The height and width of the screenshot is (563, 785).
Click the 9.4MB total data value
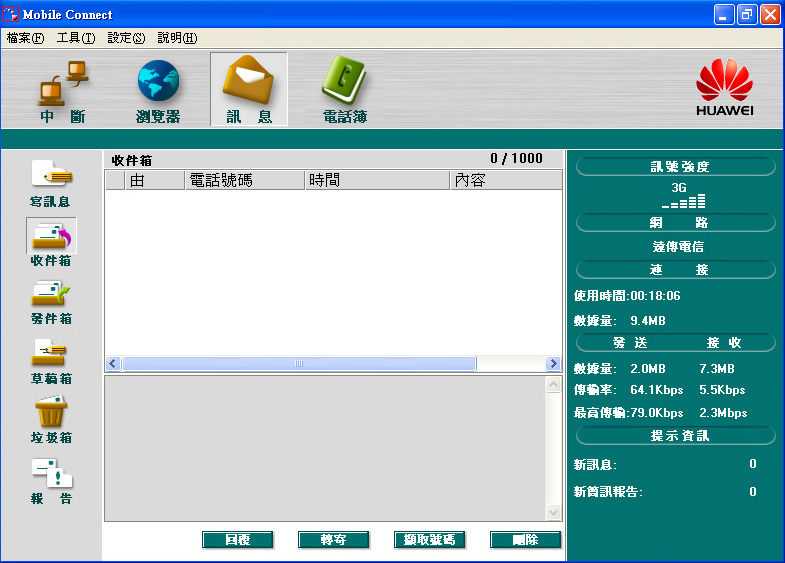(x=648, y=321)
